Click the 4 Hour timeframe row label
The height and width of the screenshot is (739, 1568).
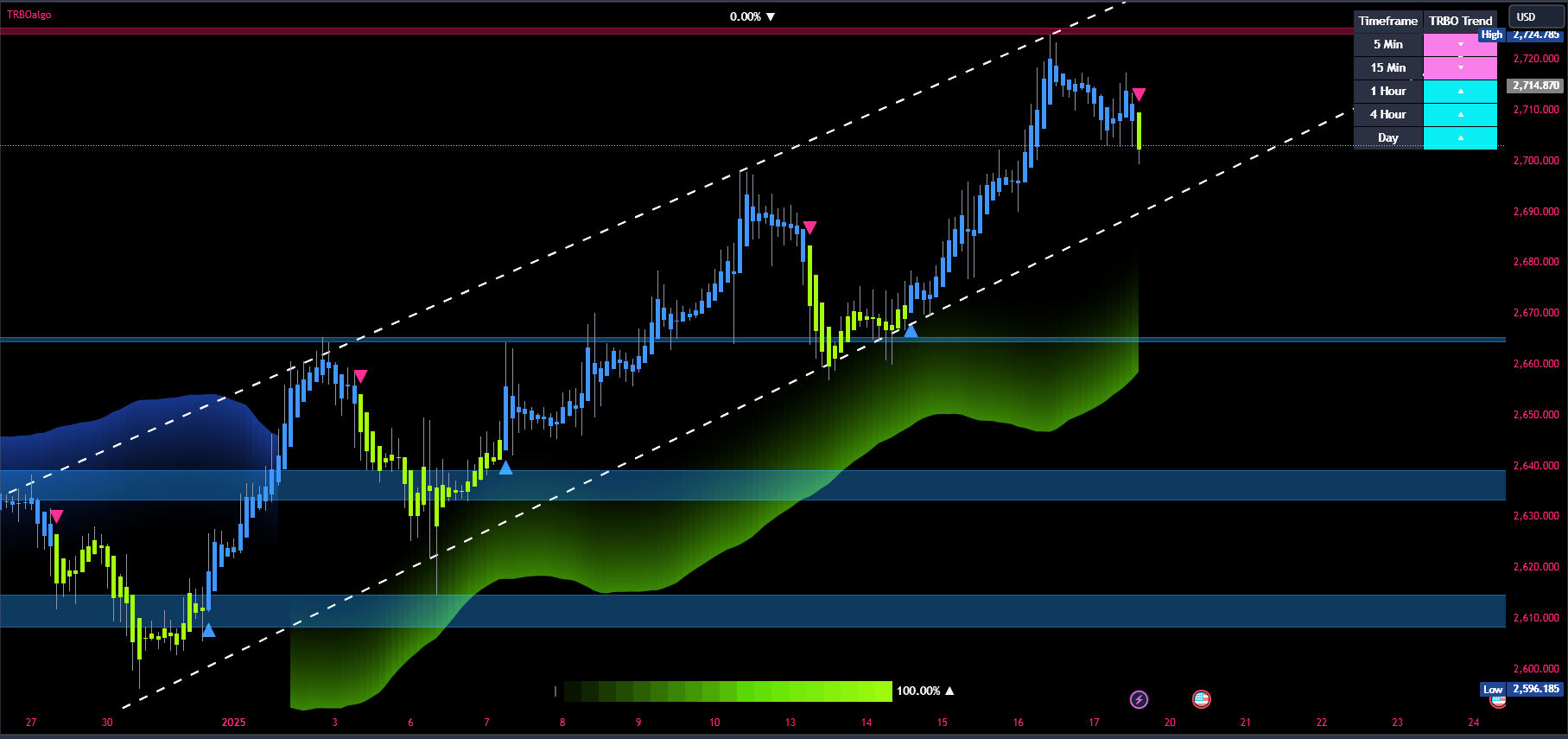[1388, 114]
